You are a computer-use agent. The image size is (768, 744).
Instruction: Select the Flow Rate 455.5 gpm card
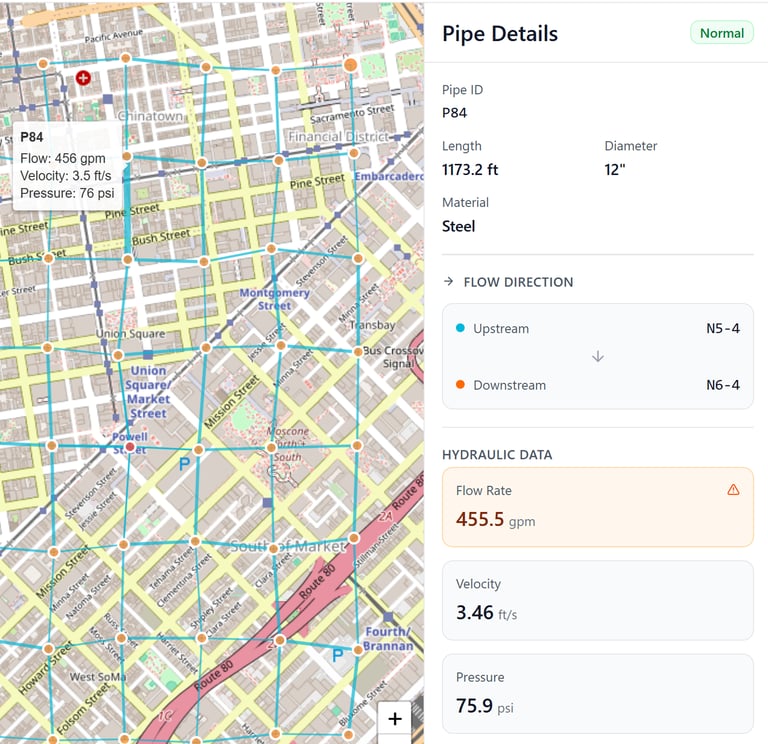tap(598, 507)
